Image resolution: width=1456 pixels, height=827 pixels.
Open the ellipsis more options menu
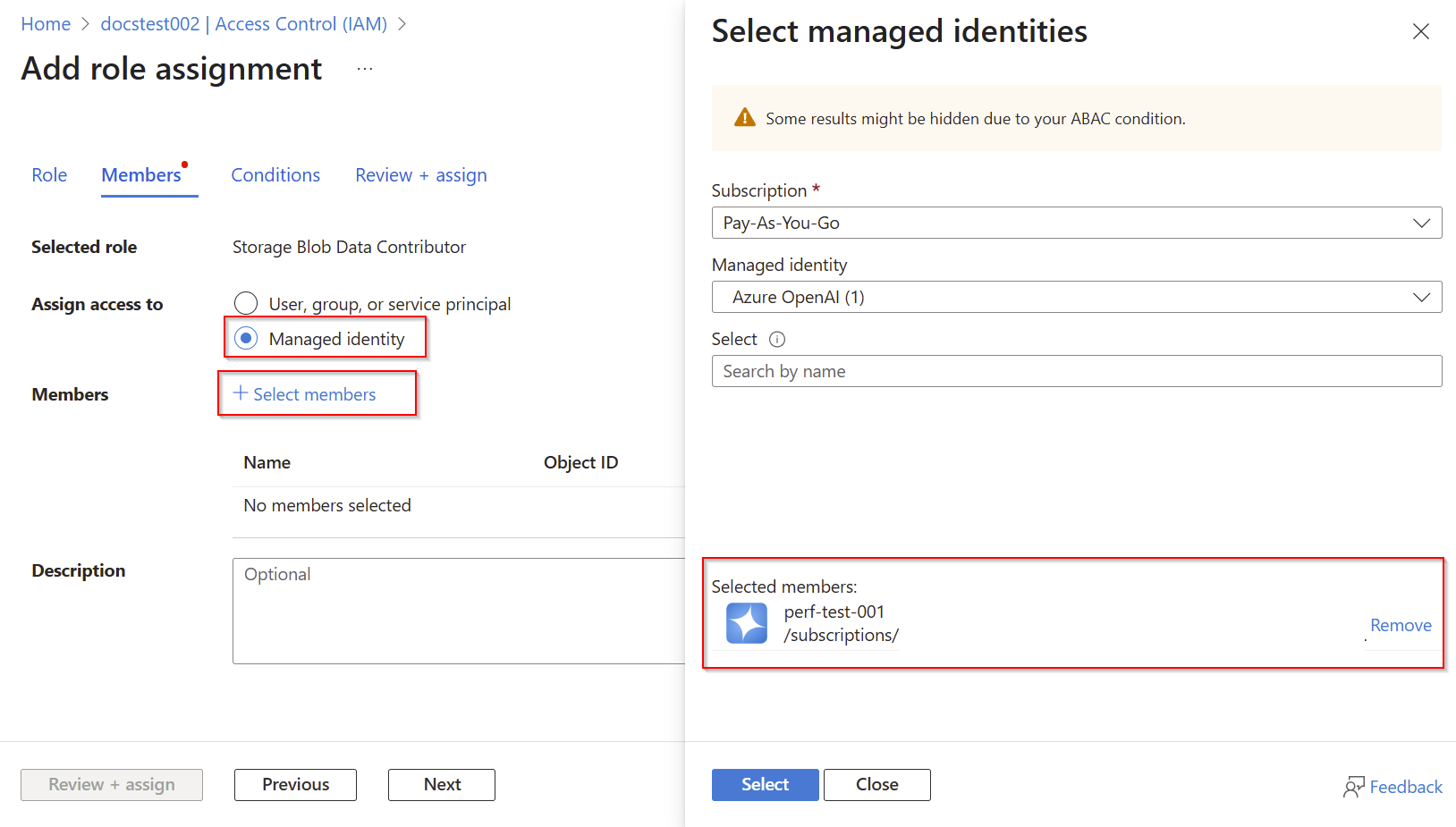click(x=365, y=69)
